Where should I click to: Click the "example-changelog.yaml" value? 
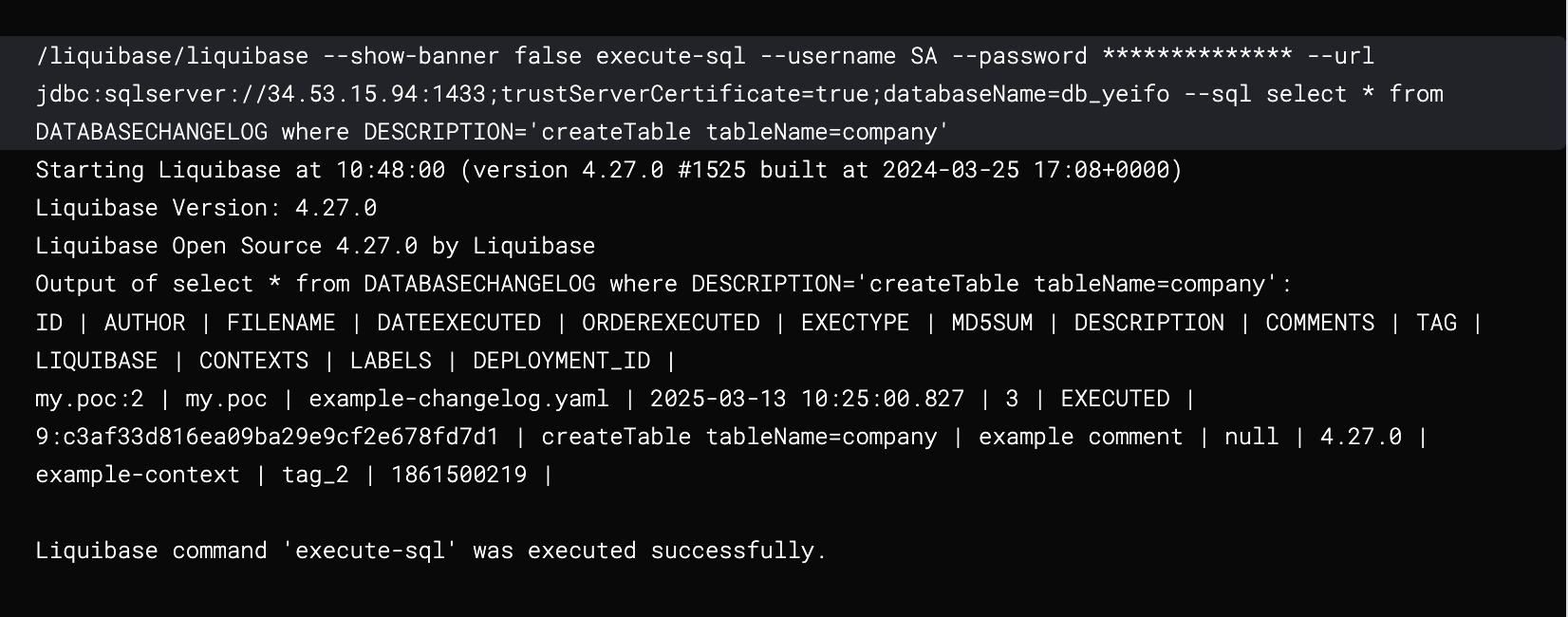click(458, 399)
